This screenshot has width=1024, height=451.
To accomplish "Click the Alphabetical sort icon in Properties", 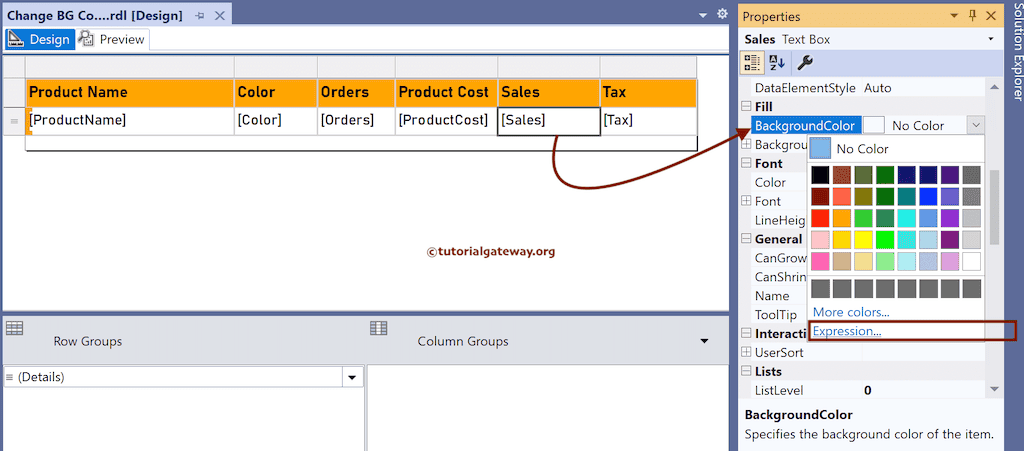I will pos(777,63).
